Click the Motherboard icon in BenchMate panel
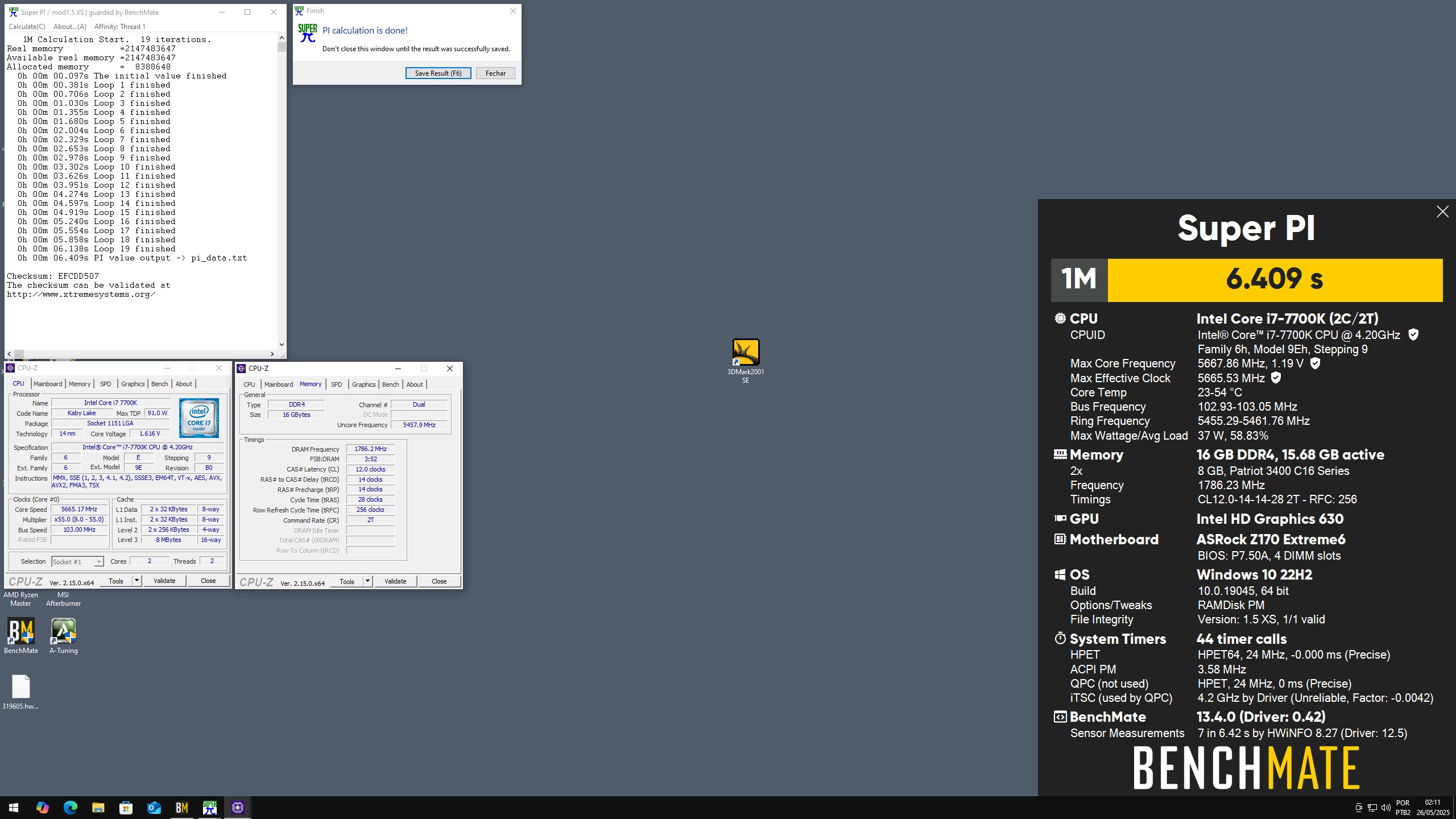The image size is (1456, 819). (x=1060, y=539)
